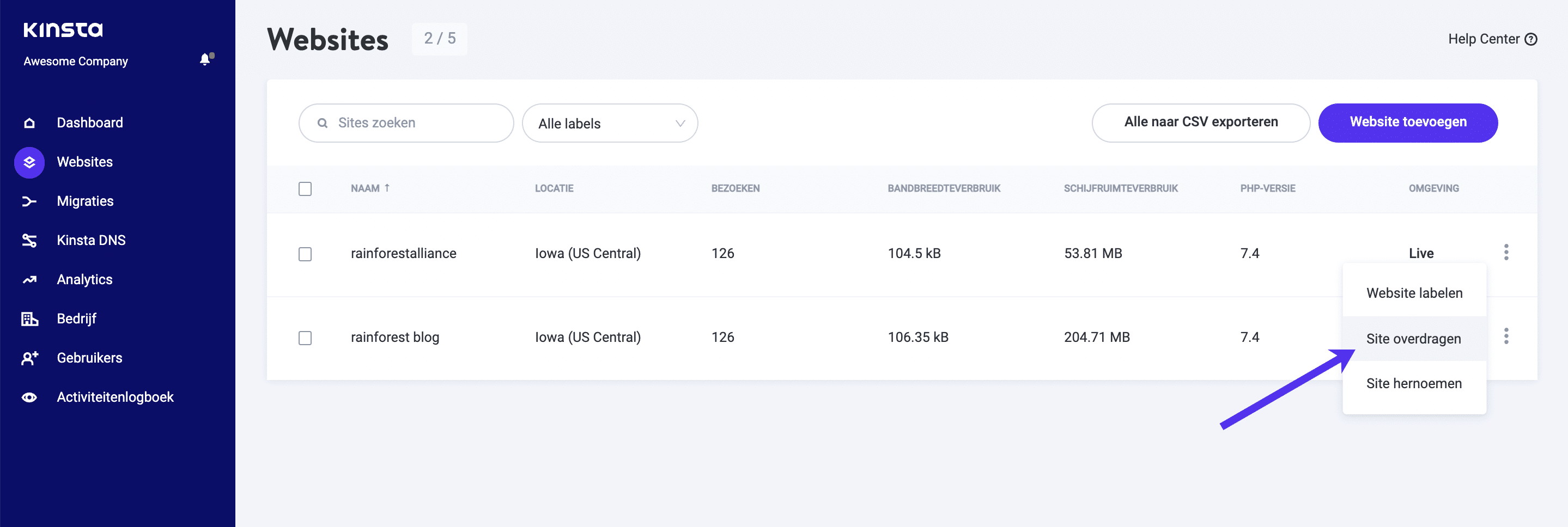This screenshot has width=1568, height=527.
Task: Click Alle naar CSV exporteren button
Action: click(x=1200, y=122)
